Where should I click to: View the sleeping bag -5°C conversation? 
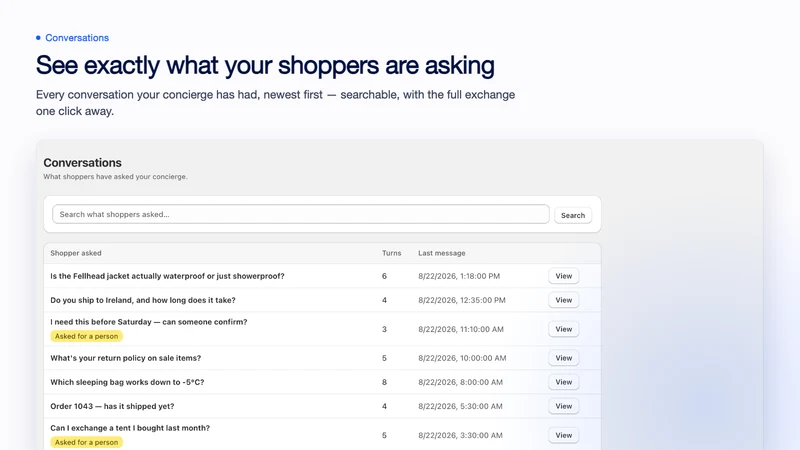[x=563, y=382]
